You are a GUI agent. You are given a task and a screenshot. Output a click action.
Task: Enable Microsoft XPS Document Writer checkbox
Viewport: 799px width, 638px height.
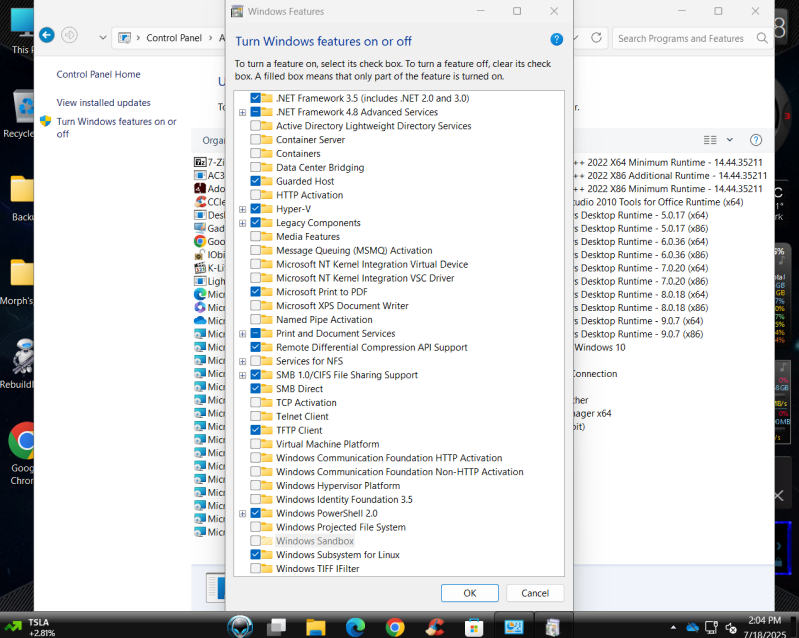click(x=255, y=306)
